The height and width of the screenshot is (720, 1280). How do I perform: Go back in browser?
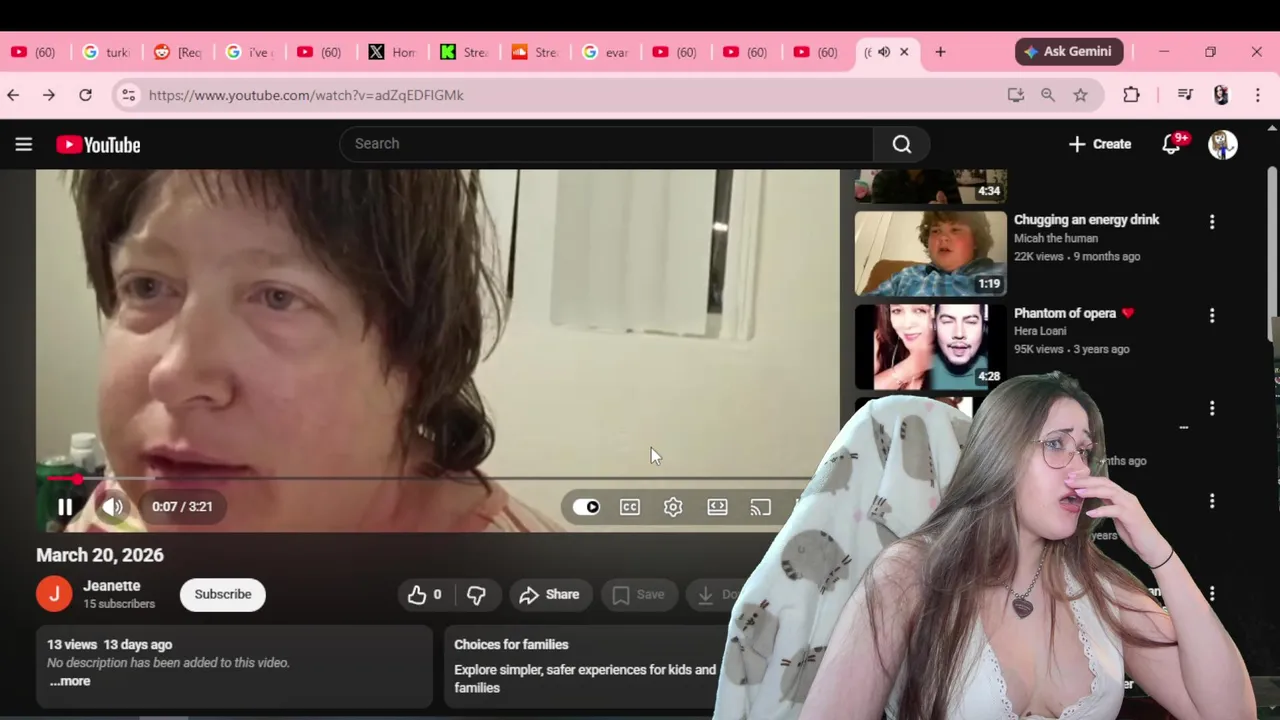tap(13, 95)
